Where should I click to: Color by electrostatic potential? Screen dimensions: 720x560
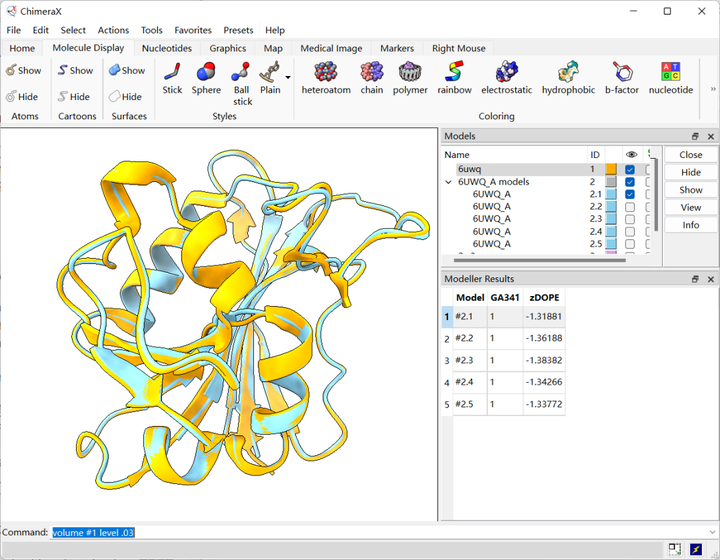tap(506, 72)
